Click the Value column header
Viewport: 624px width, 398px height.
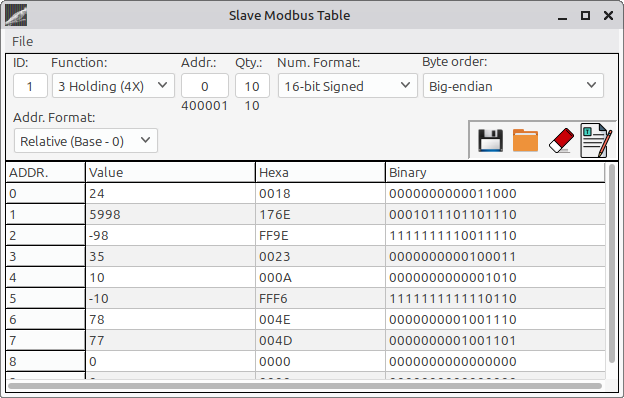[170, 172]
